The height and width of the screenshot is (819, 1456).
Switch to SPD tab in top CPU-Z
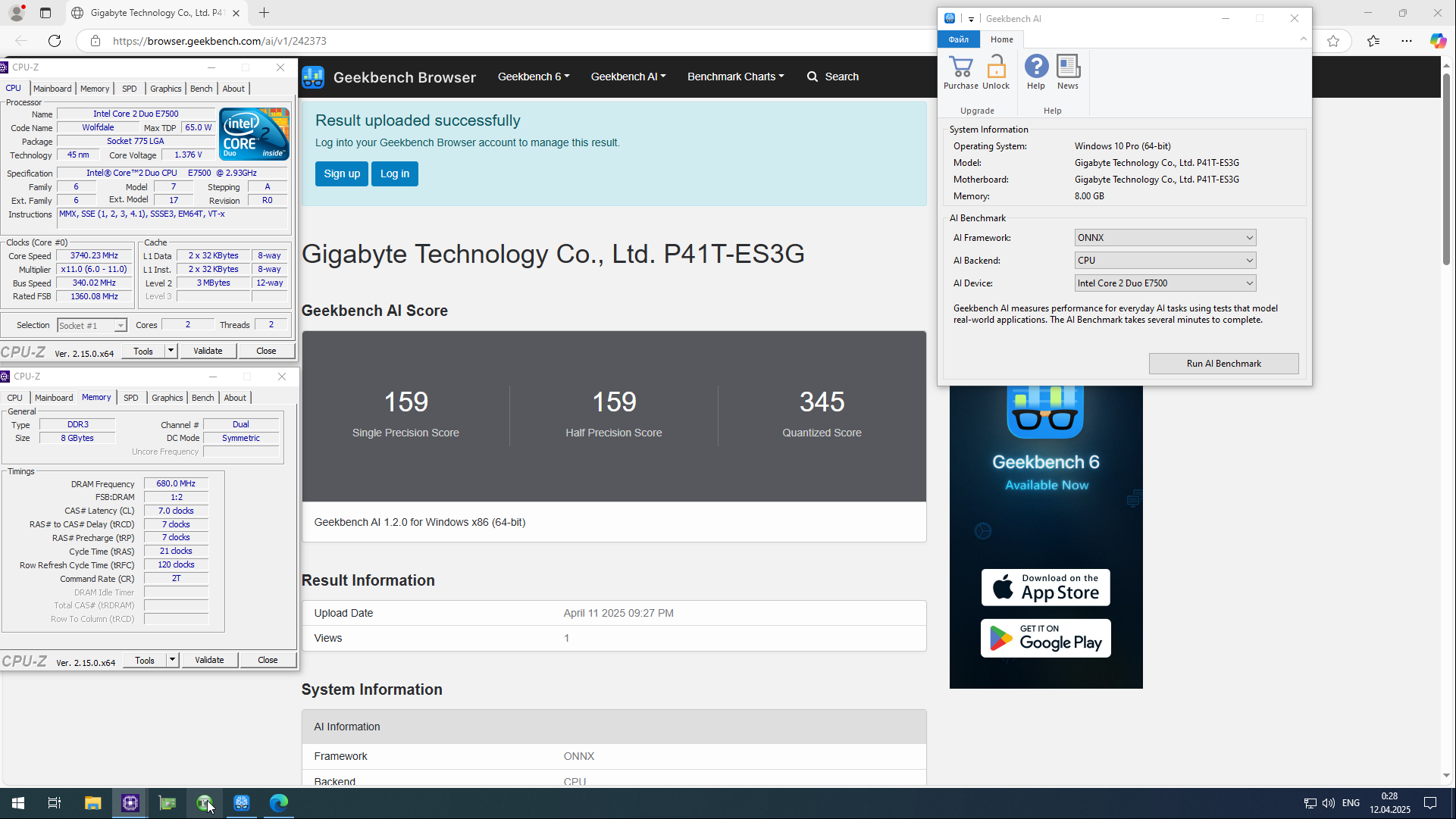130,89
